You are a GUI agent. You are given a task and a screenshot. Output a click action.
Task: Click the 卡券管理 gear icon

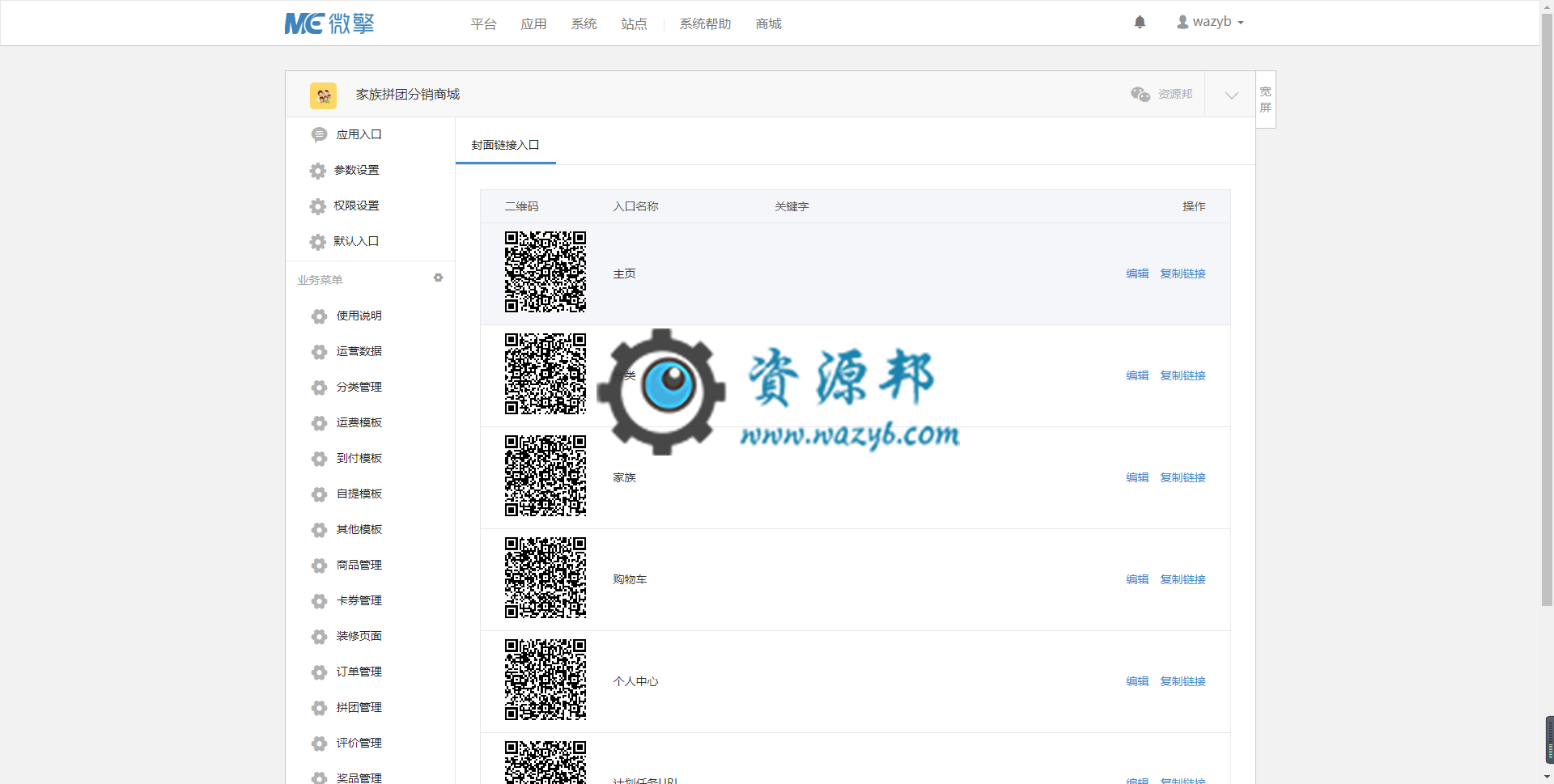coord(320,601)
